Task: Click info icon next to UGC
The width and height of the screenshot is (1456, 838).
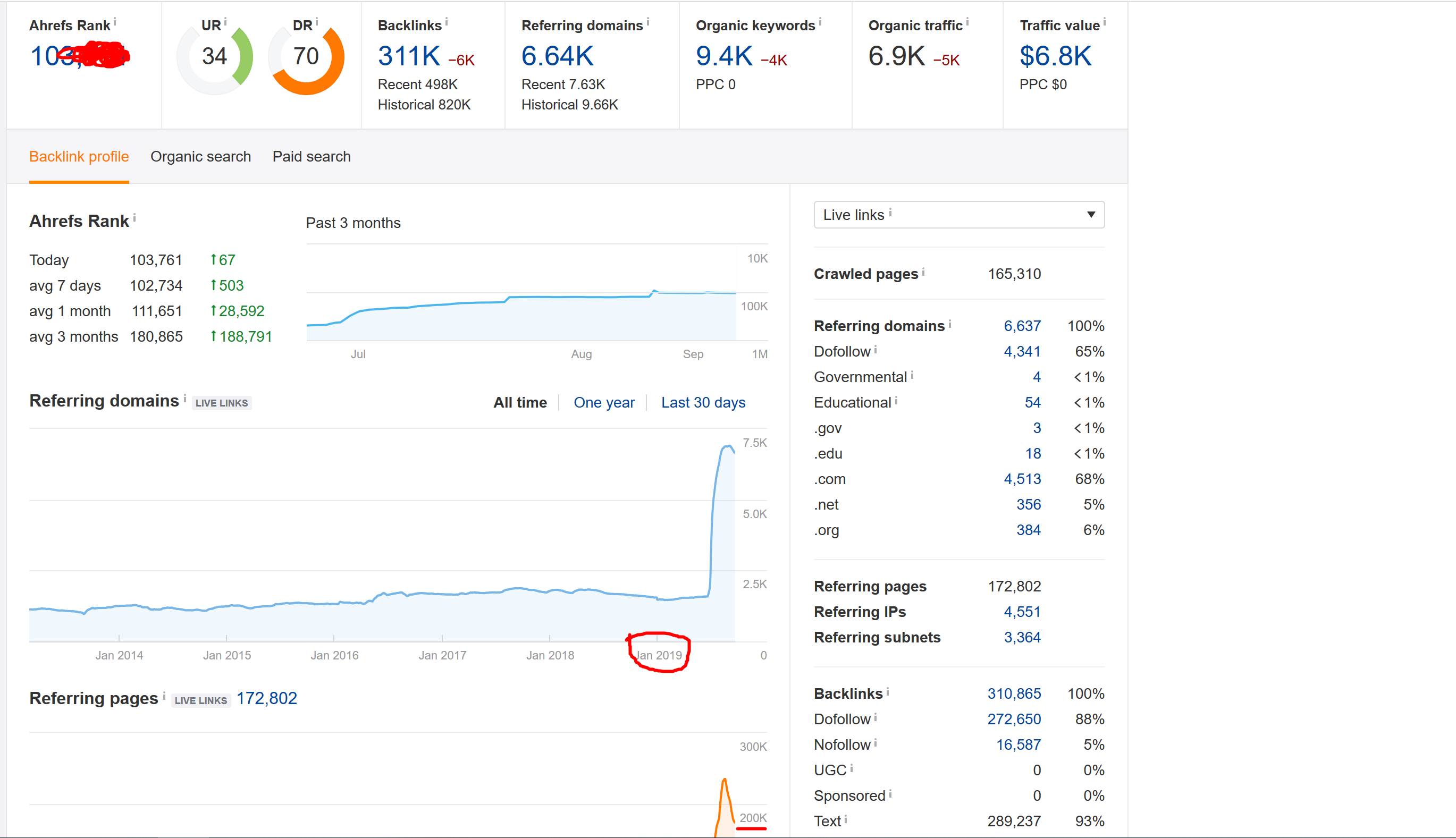Action: (x=852, y=768)
